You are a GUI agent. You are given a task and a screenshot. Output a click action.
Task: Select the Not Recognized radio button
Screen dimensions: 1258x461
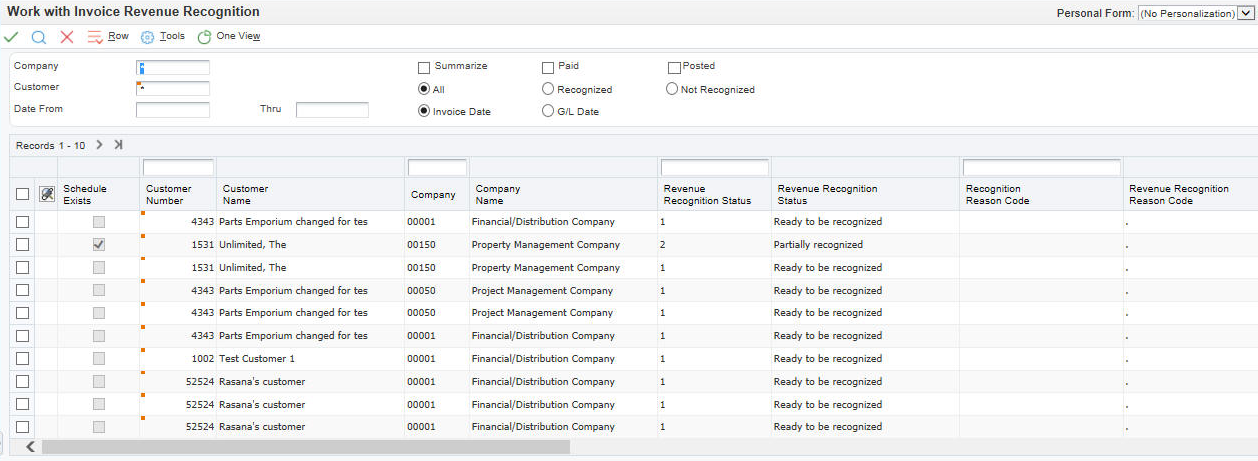click(x=672, y=89)
